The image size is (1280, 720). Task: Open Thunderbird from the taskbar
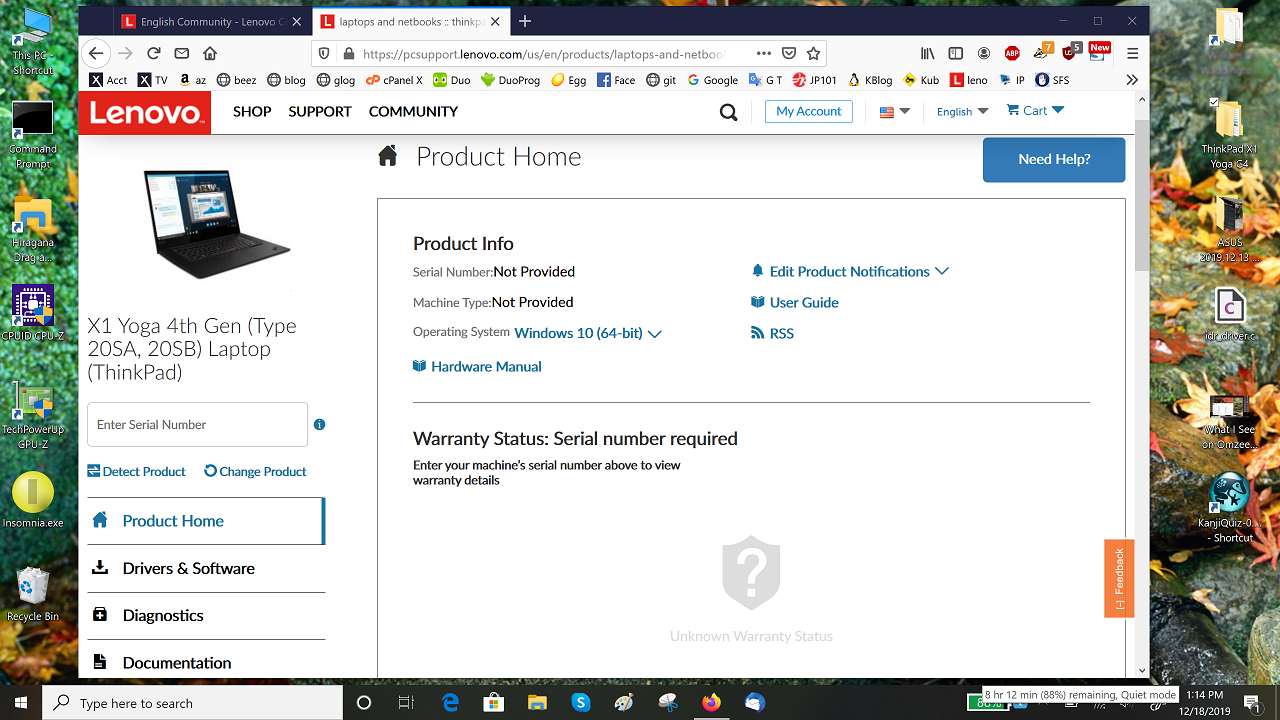coord(755,702)
